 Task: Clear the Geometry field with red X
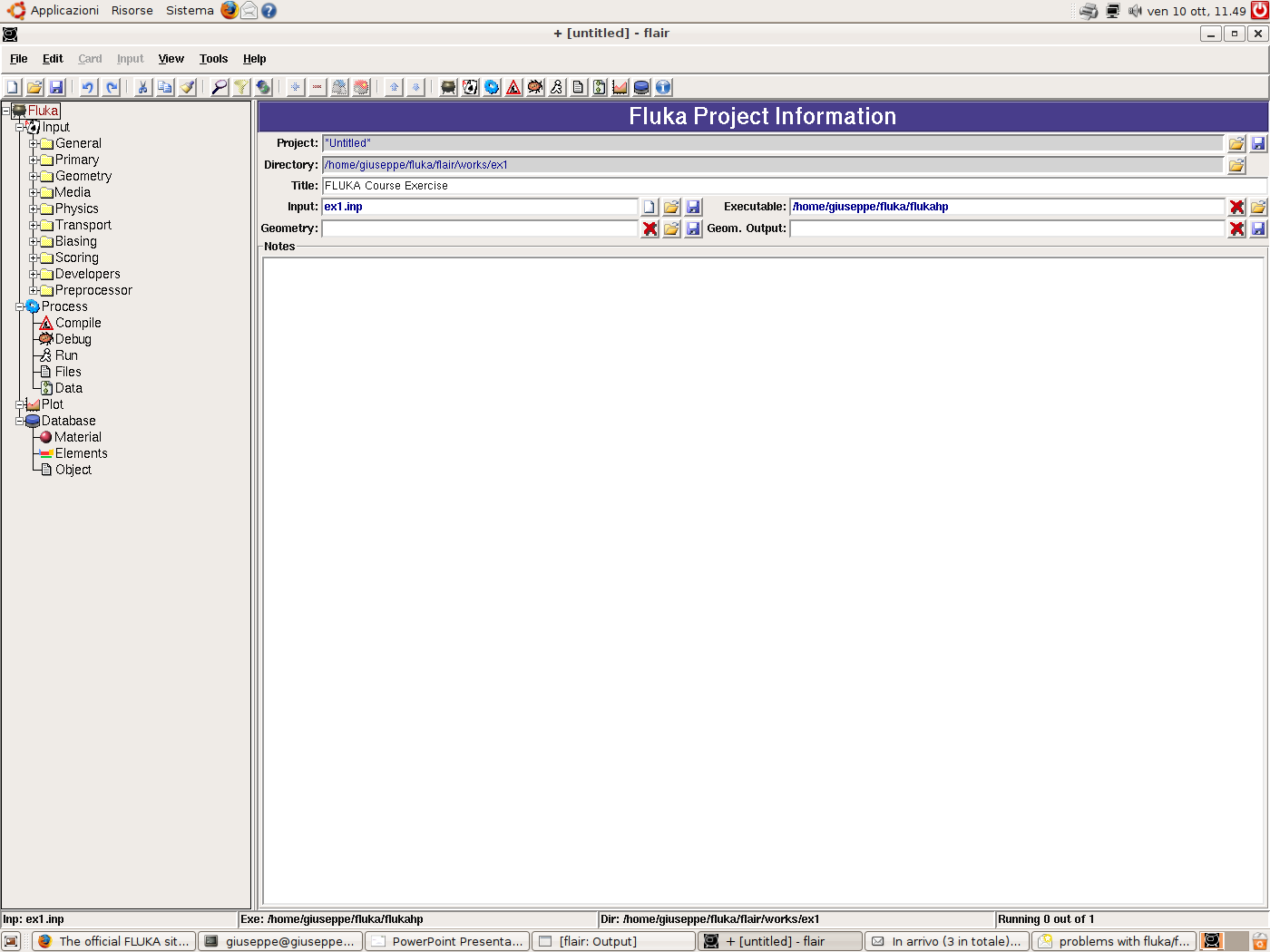[650, 228]
